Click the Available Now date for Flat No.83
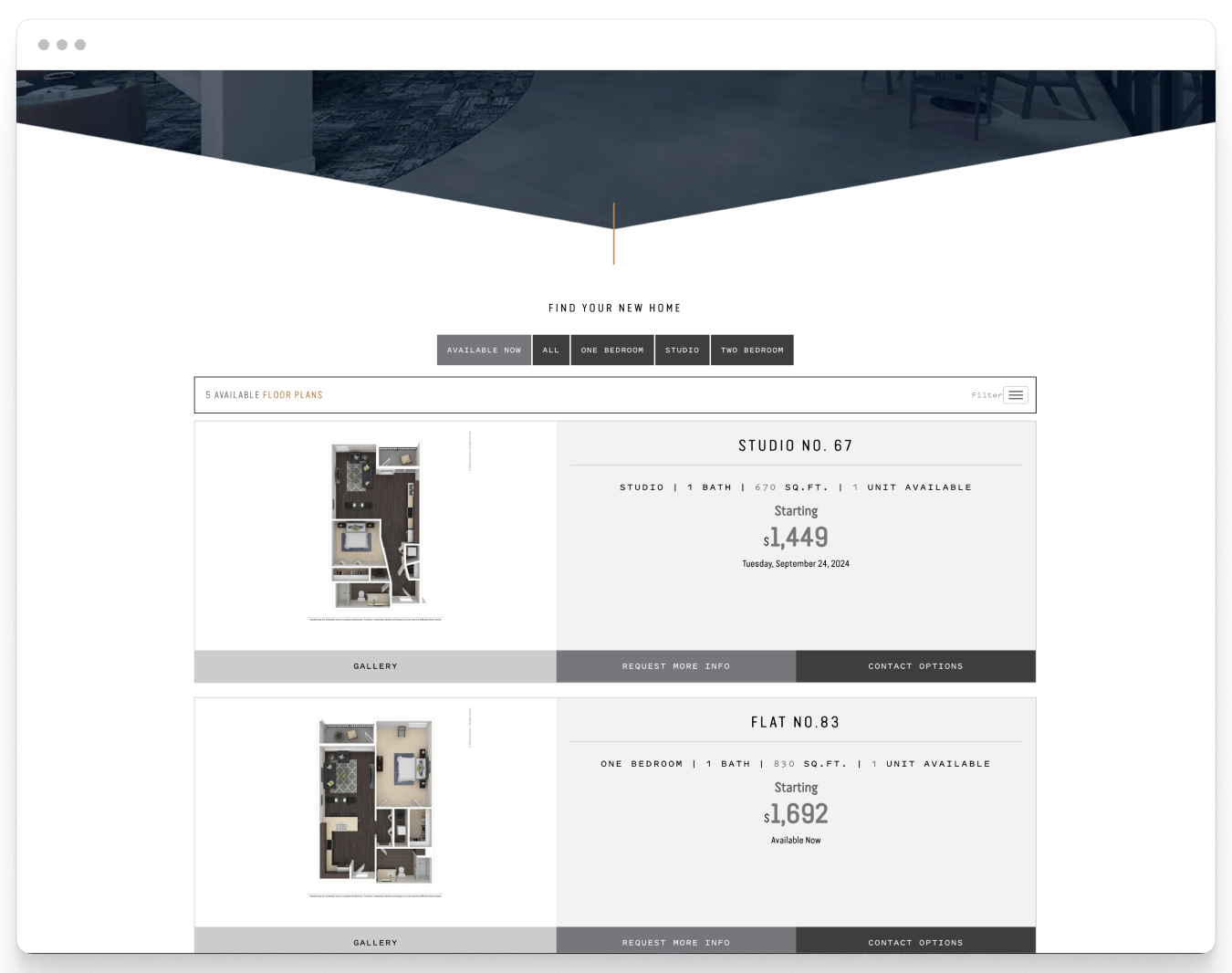 [795, 840]
